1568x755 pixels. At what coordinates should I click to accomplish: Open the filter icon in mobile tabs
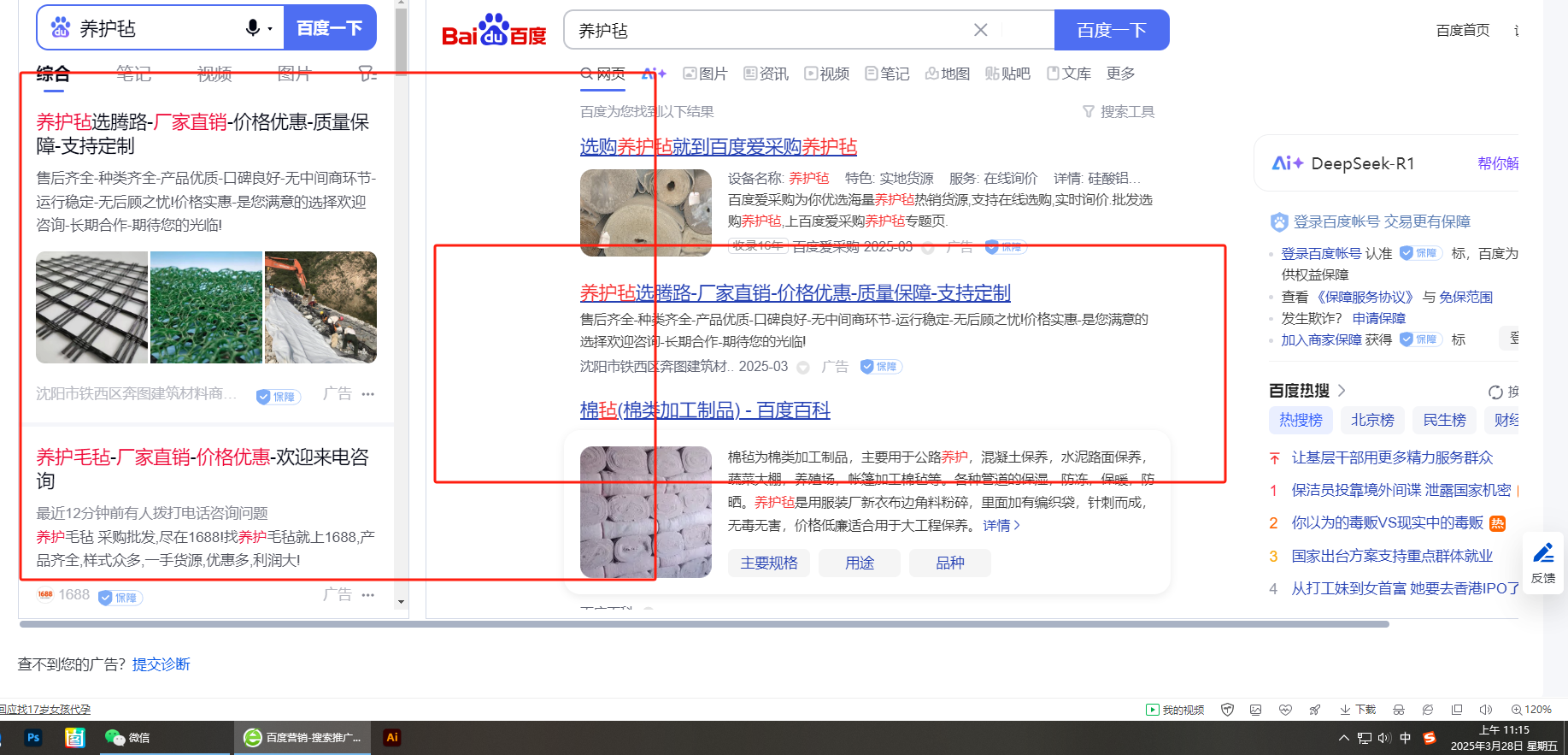coord(367,74)
